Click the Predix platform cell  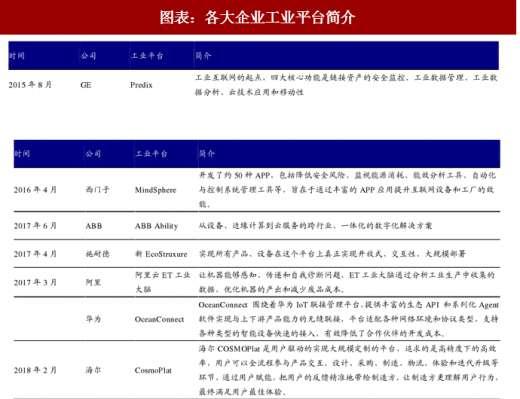141,85
